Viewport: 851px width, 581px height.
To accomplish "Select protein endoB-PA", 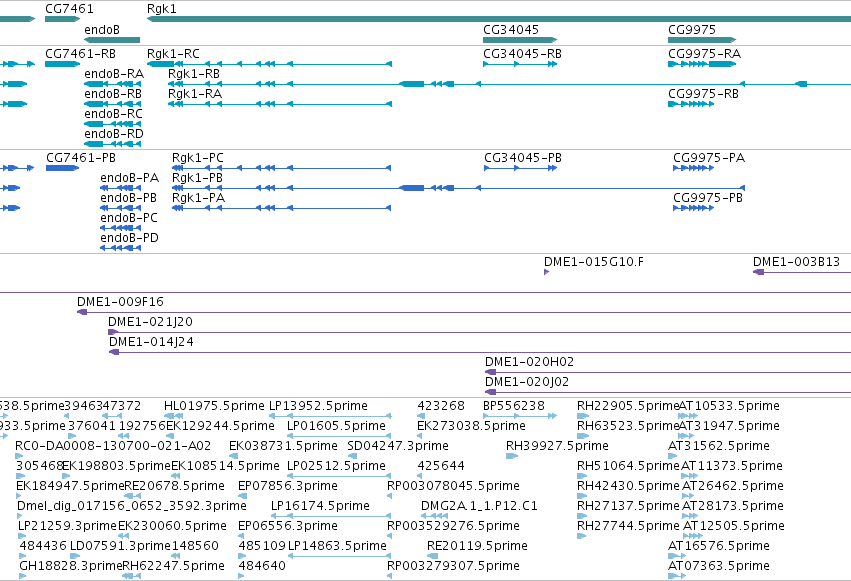I will [x=129, y=178].
